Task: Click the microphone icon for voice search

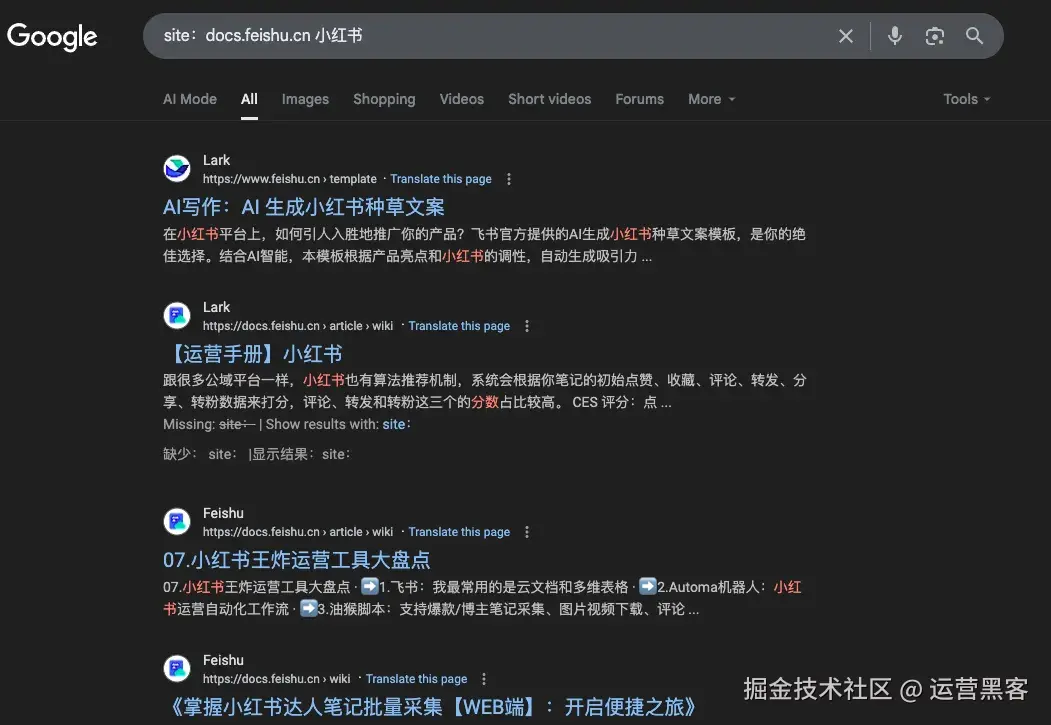Action: 894,35
